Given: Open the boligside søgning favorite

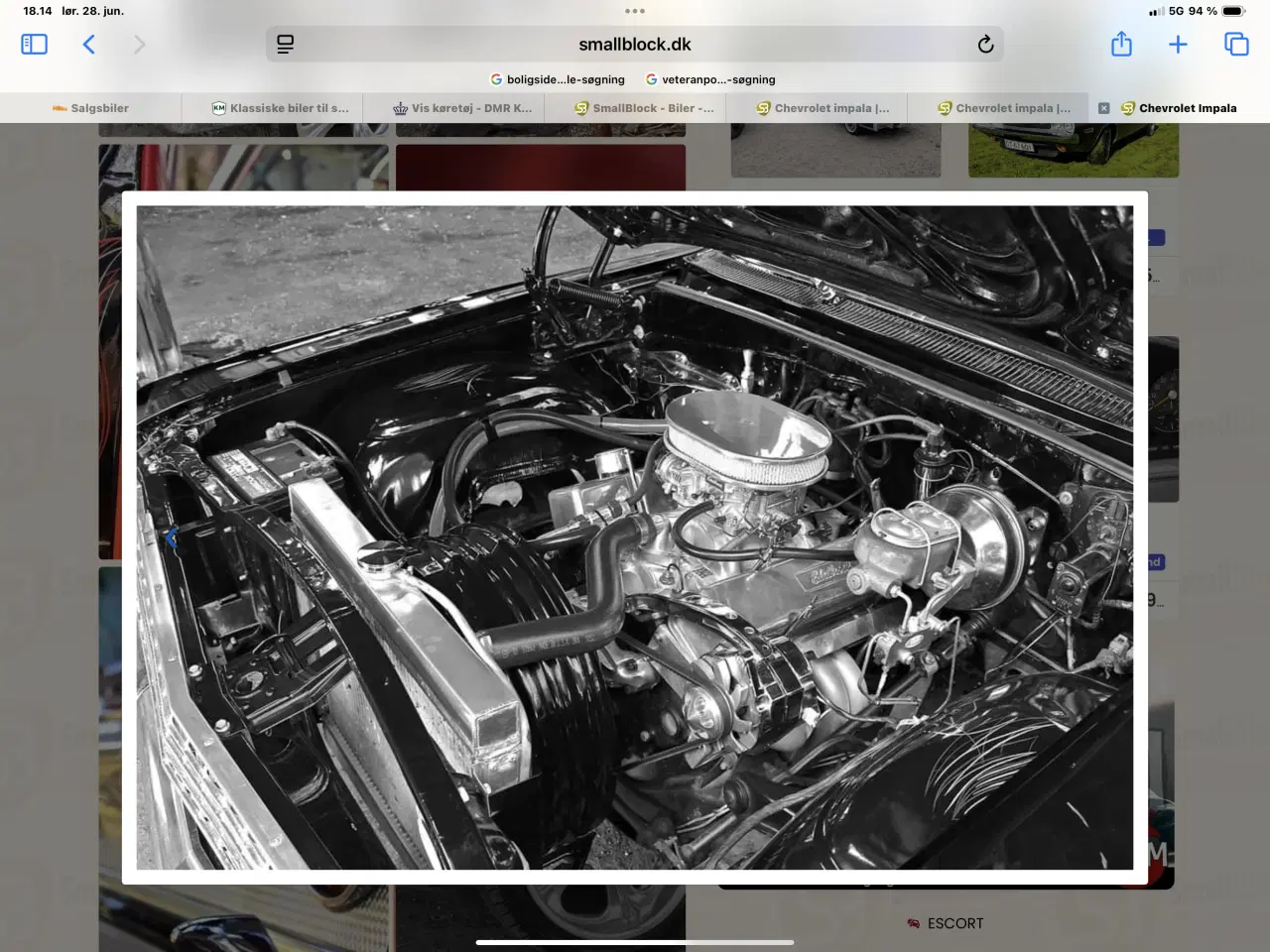Looking at the screenshot, I should pos(558,79).
